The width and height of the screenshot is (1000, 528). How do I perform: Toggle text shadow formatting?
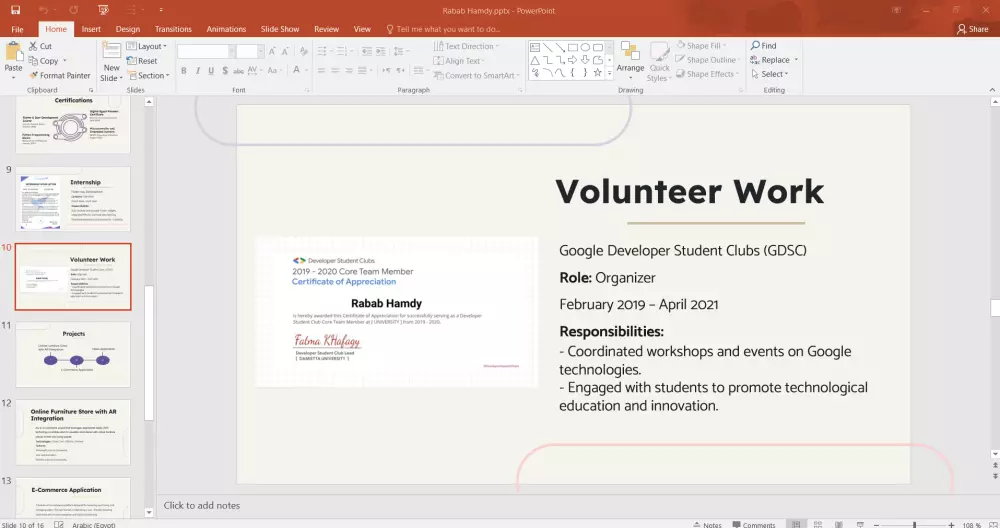click(x=224, y=70)
